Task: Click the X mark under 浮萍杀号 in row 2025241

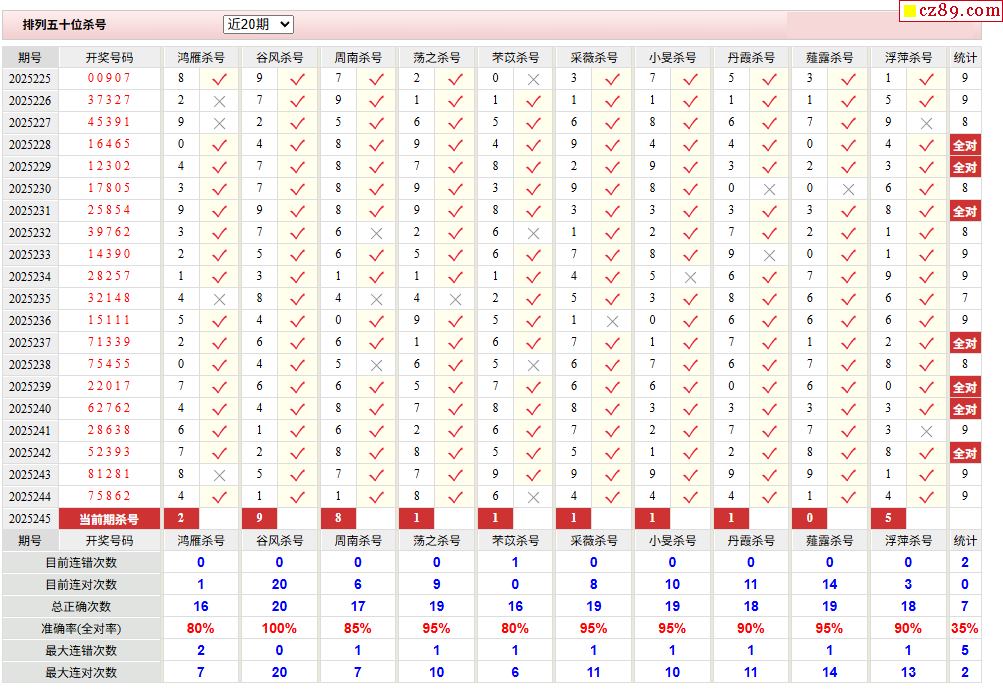Action: 926,432
